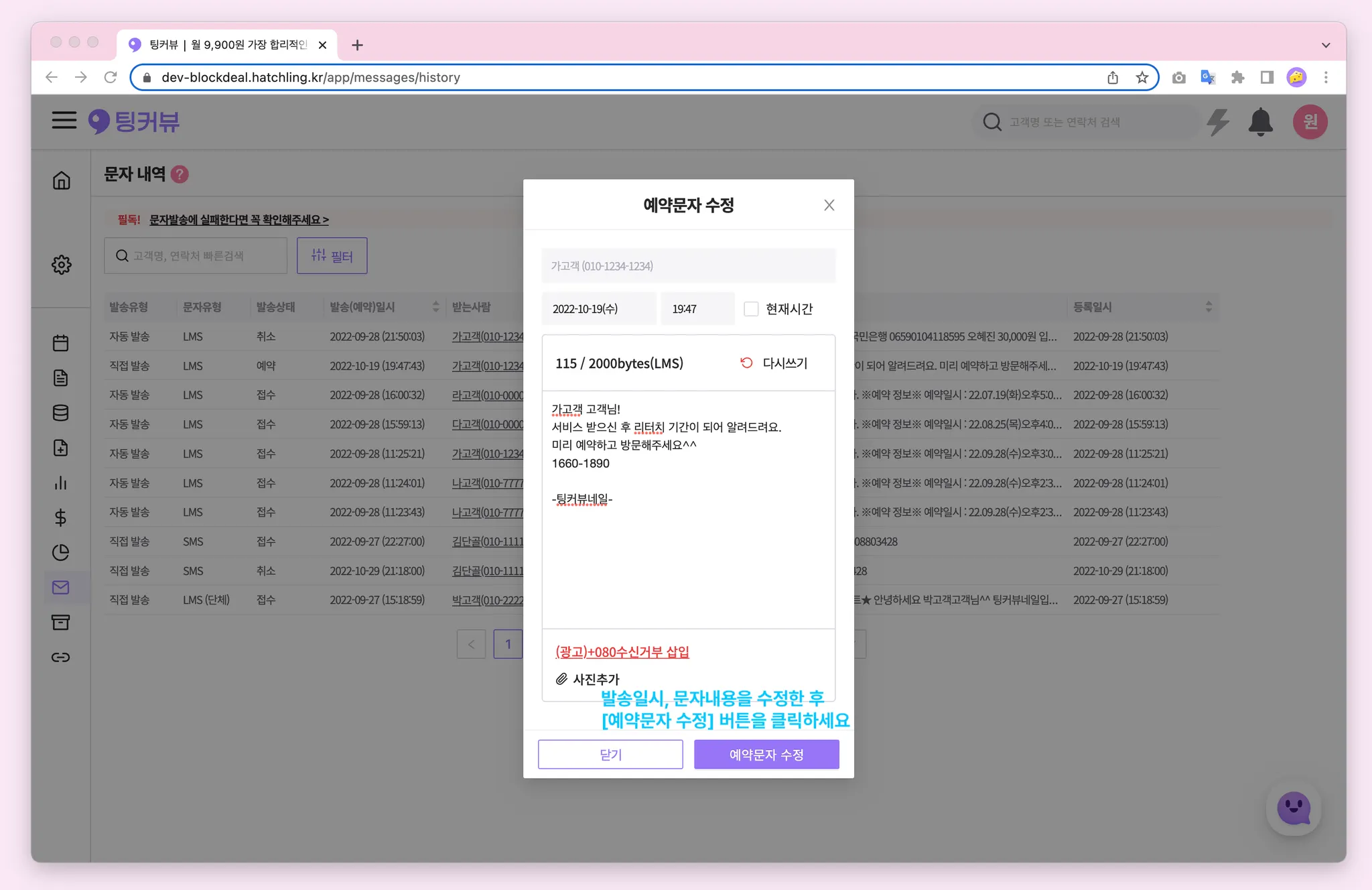The width and height of the screenshot is (1372, 890).
Task: Close the 예약문자 수정 dialog with X
Action: click(829, 205)
